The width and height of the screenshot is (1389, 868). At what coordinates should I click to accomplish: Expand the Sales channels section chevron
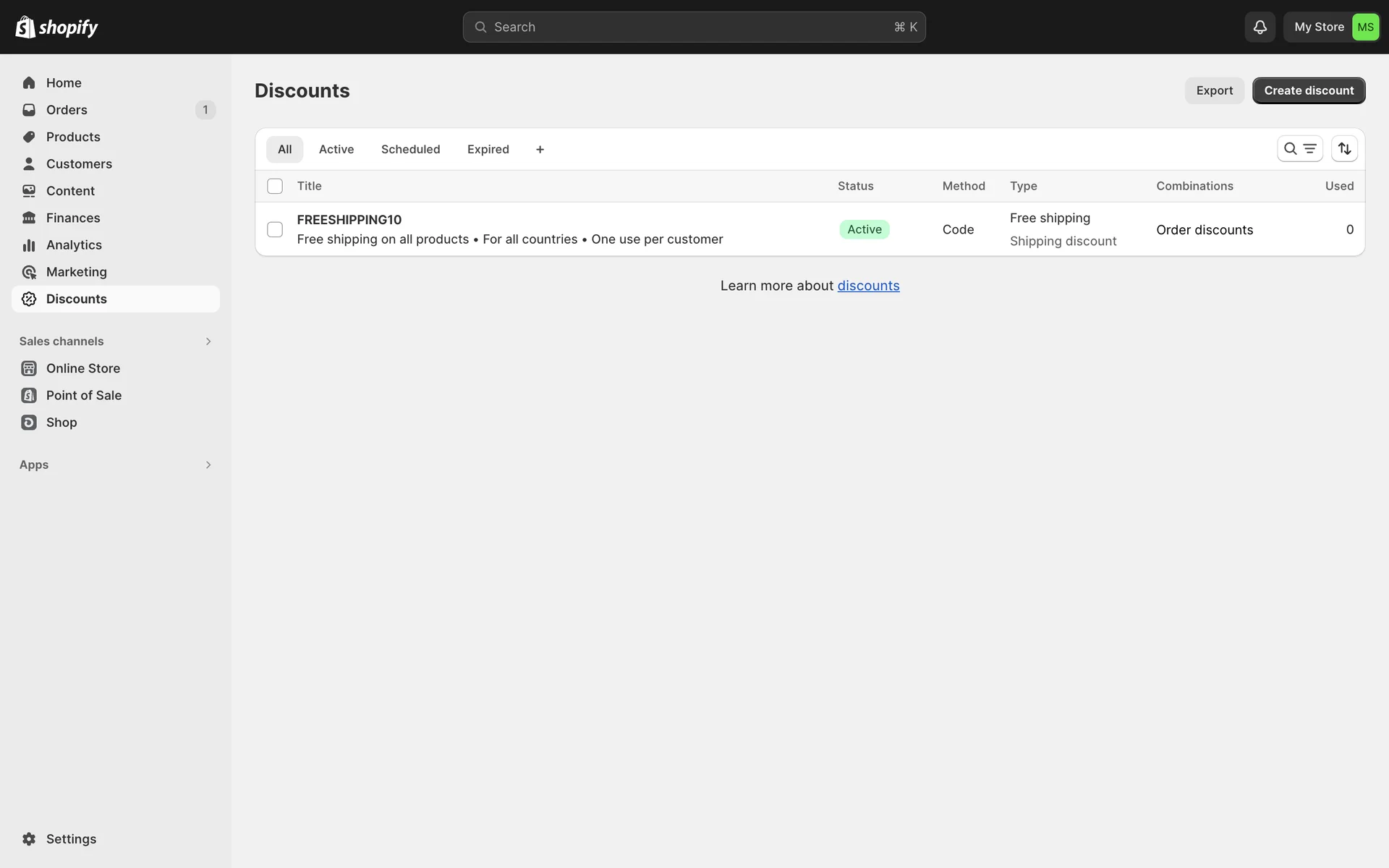208,341
